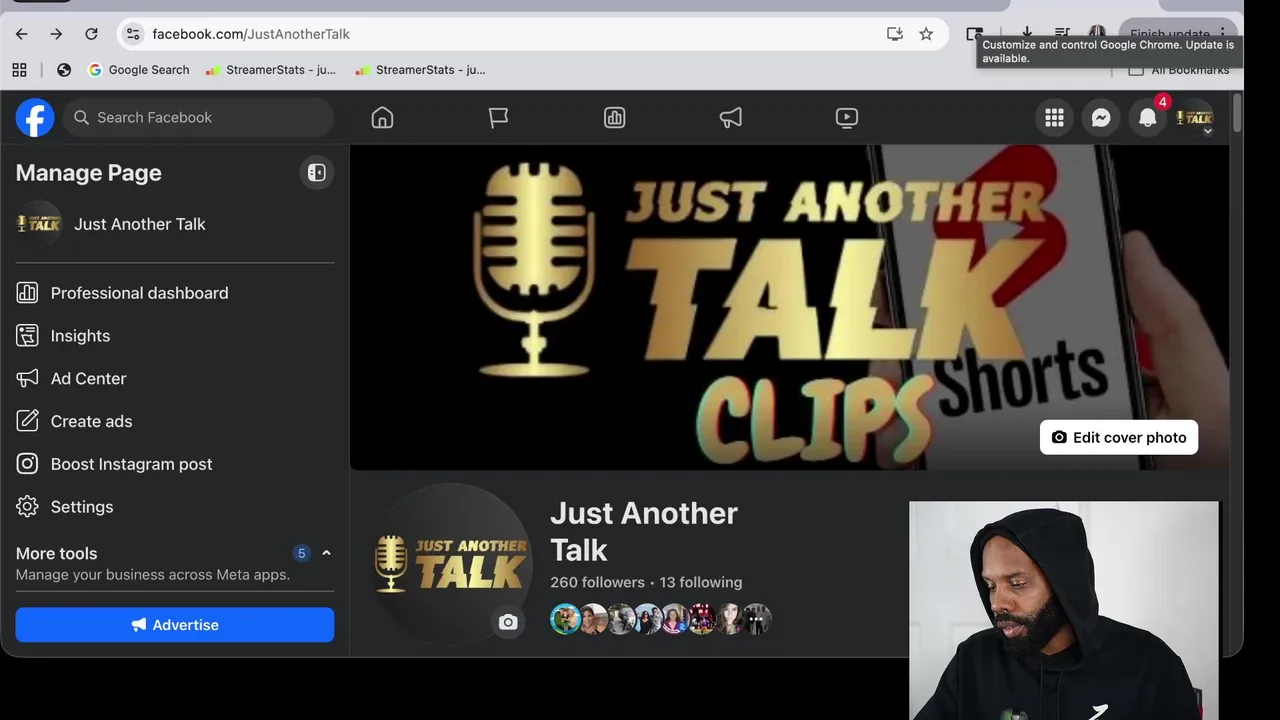1280x720 pixels.
Task: Open Notifications bell
Action: pyautogui.click(x=1148, y=118)
